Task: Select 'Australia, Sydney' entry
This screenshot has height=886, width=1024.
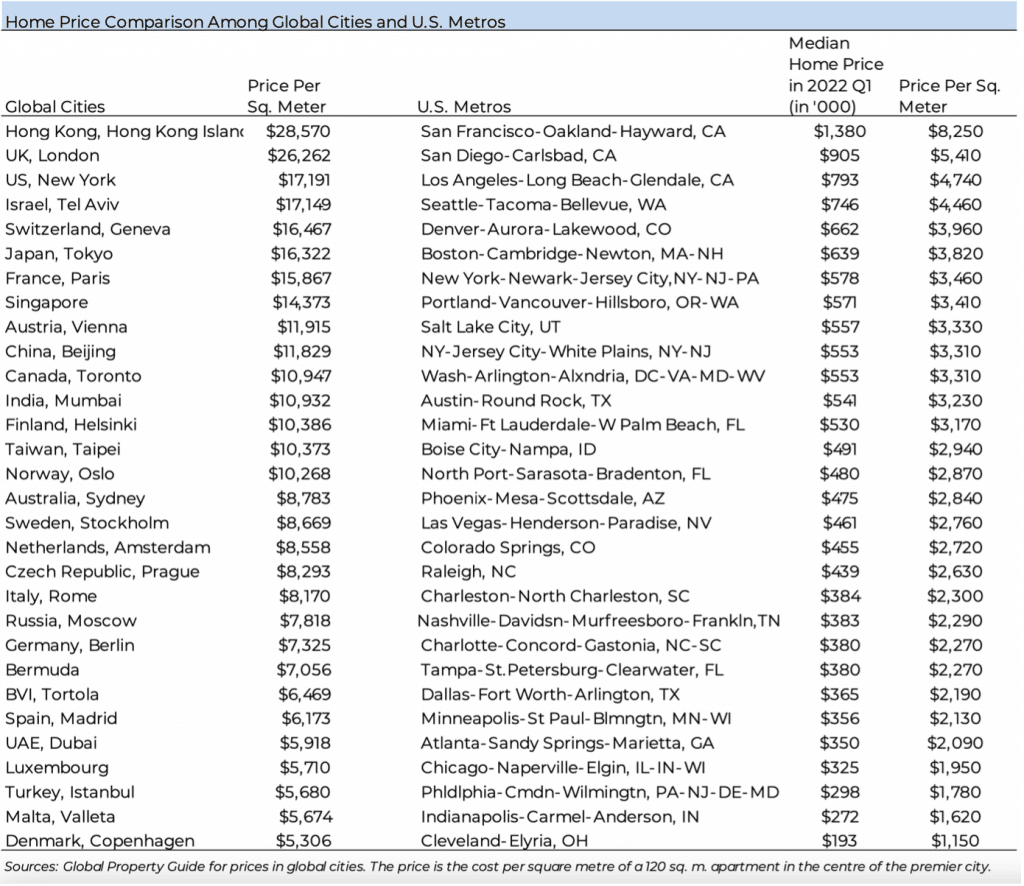Action: pos(75,499)
